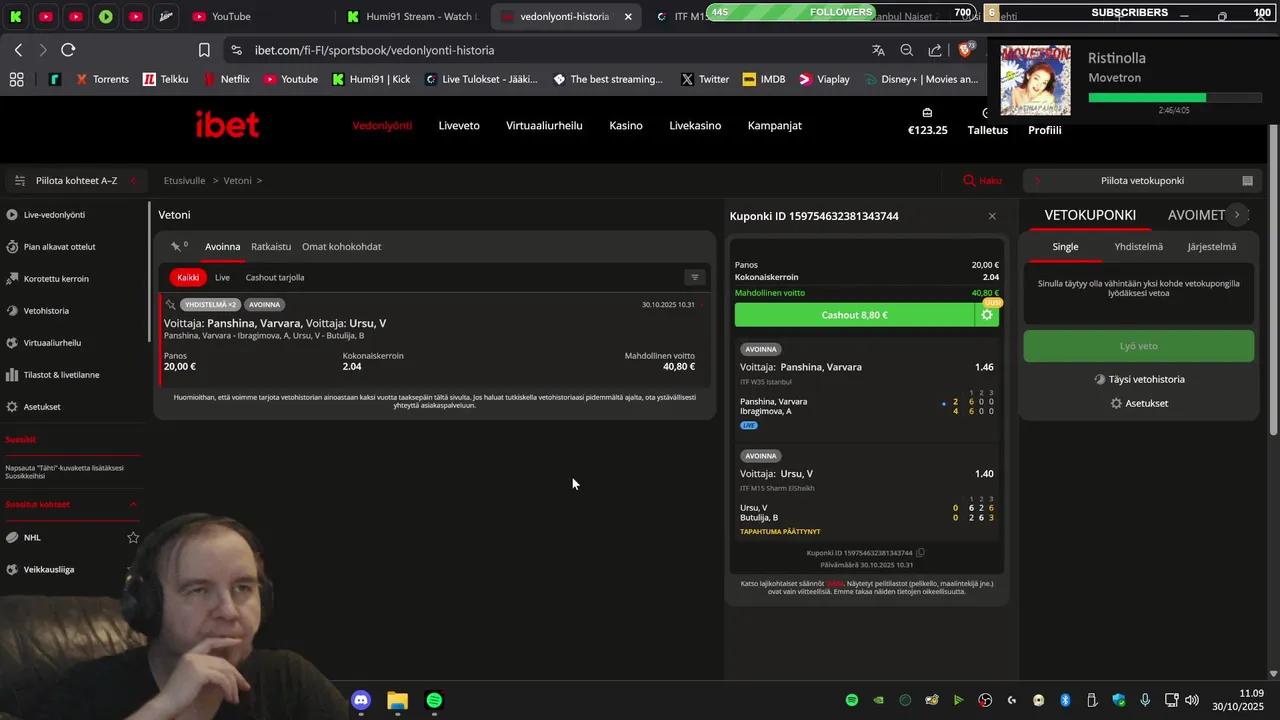This screenshot has width=1280, height=720.
Task: Bookmark this page icon in address bar
Action: [x=204, y=50]
